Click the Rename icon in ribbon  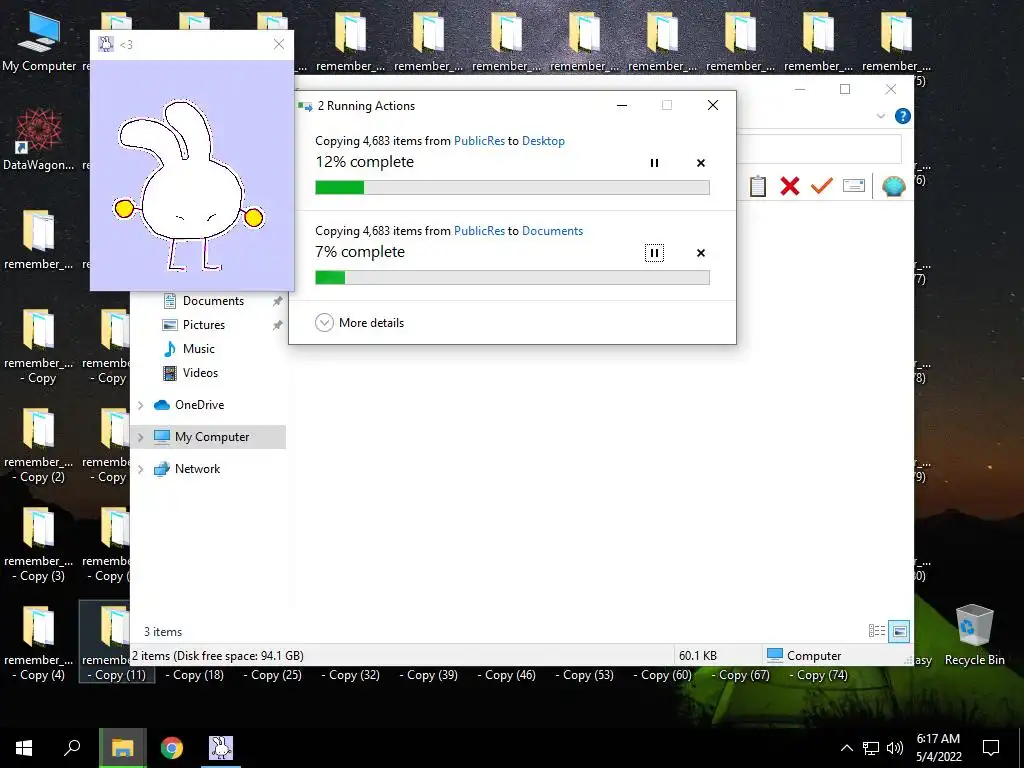point(854,186)
